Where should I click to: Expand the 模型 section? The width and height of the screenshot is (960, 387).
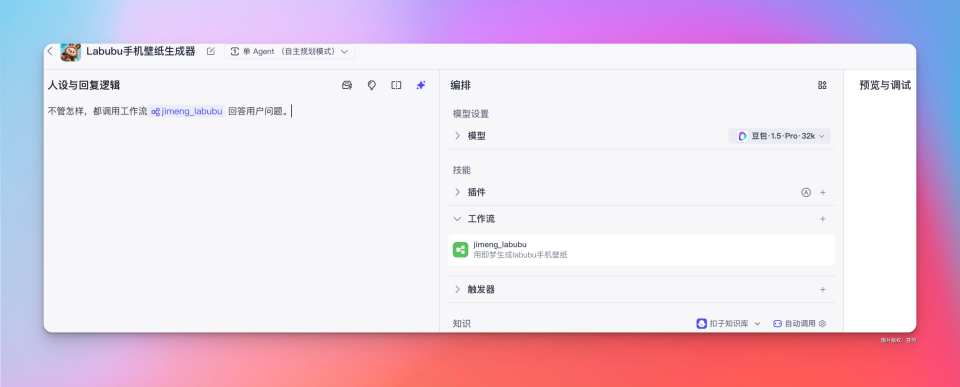click(x=457, y=136)
